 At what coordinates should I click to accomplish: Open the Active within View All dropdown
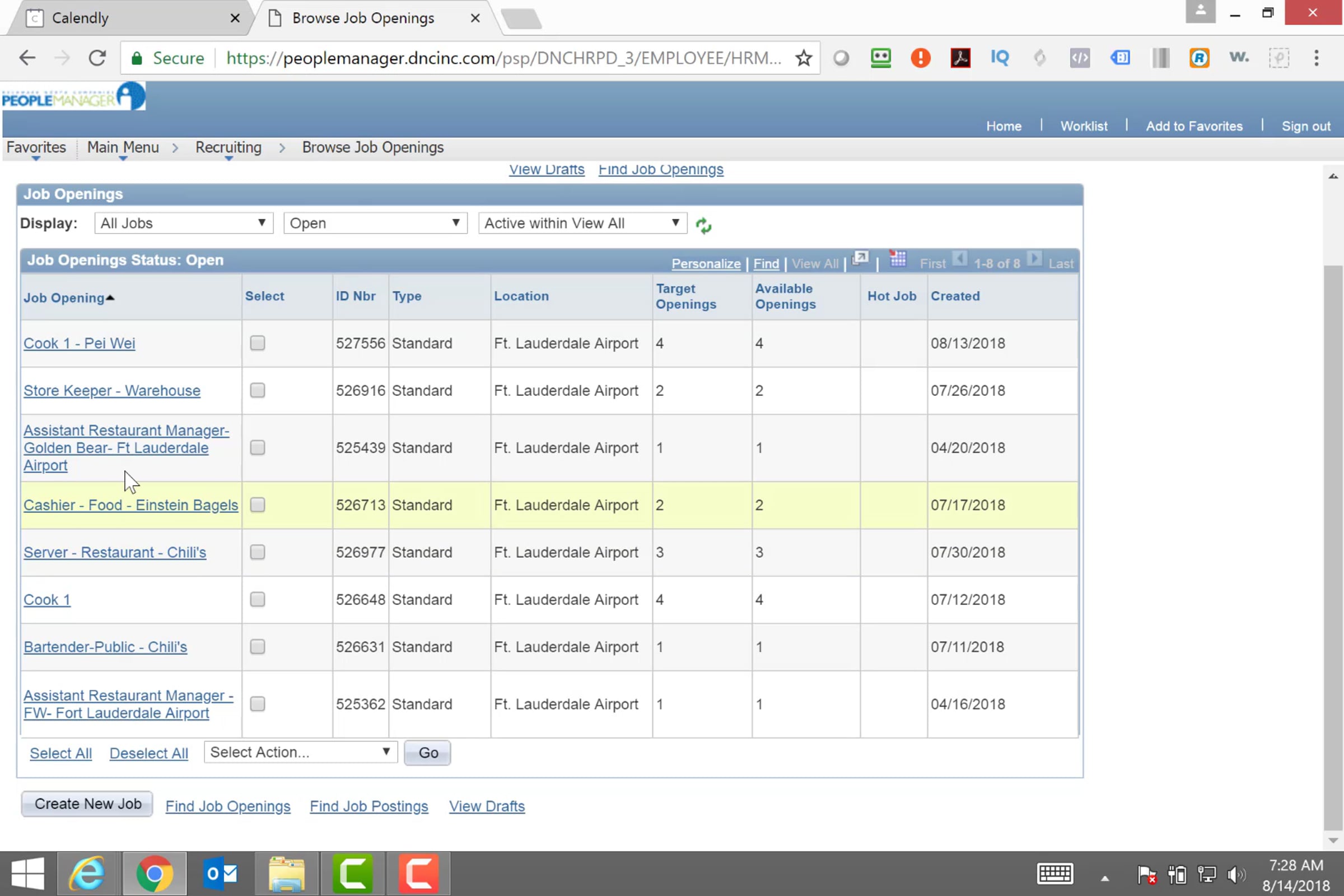582,223
